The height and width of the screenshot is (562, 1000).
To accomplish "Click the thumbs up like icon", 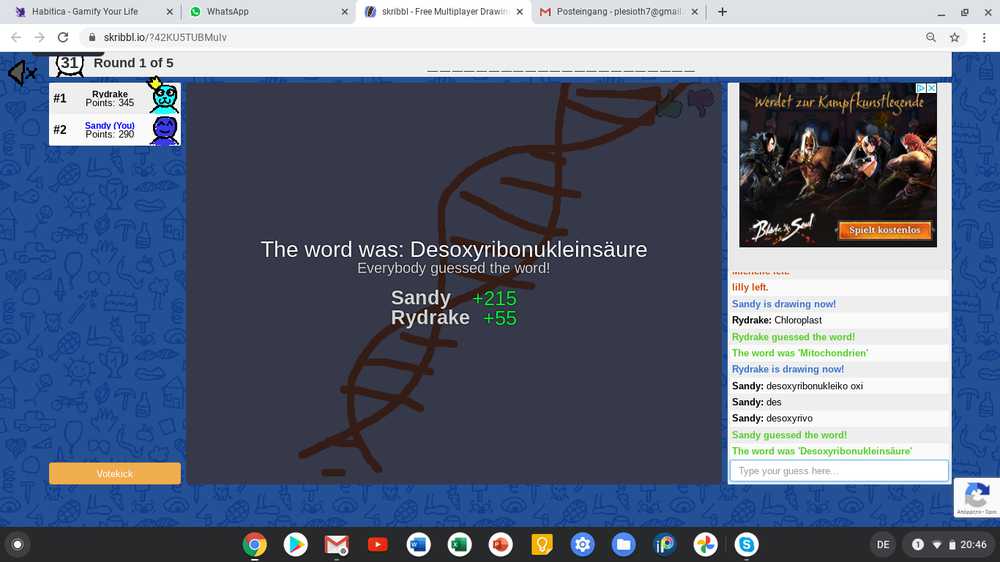I will (x=670, y=104).
